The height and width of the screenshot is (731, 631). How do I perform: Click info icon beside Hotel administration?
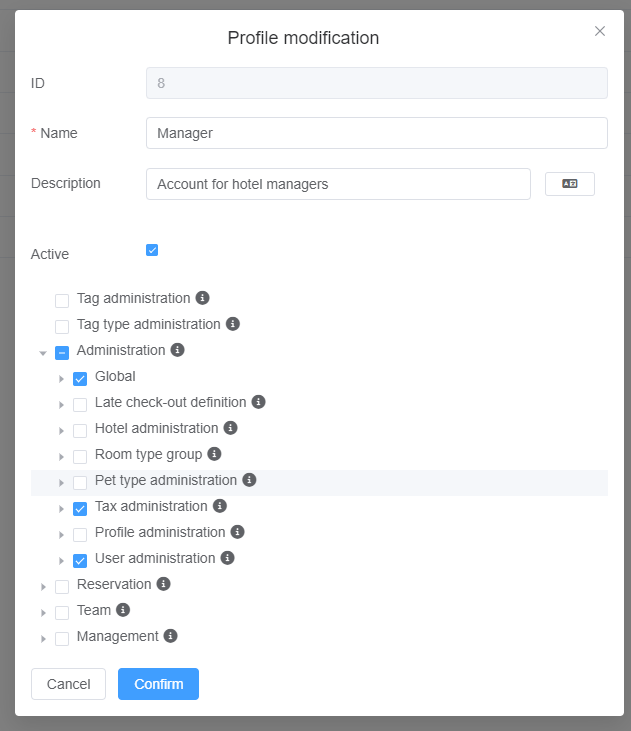230,428
